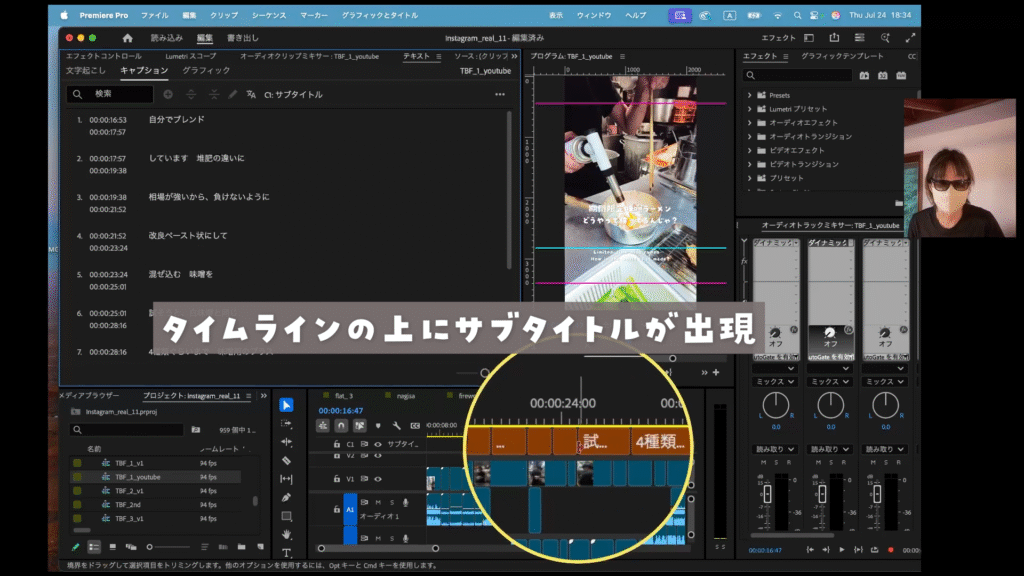Toggle loop in the audio track mixer
This screenshot has height=576, width=1024.
[874, 550]
